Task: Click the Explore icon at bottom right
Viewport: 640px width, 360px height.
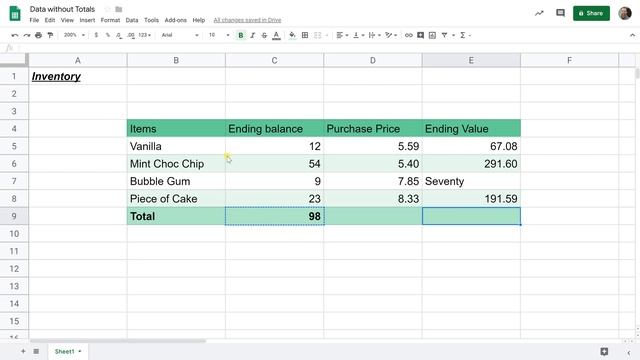Action: point(604,351)
